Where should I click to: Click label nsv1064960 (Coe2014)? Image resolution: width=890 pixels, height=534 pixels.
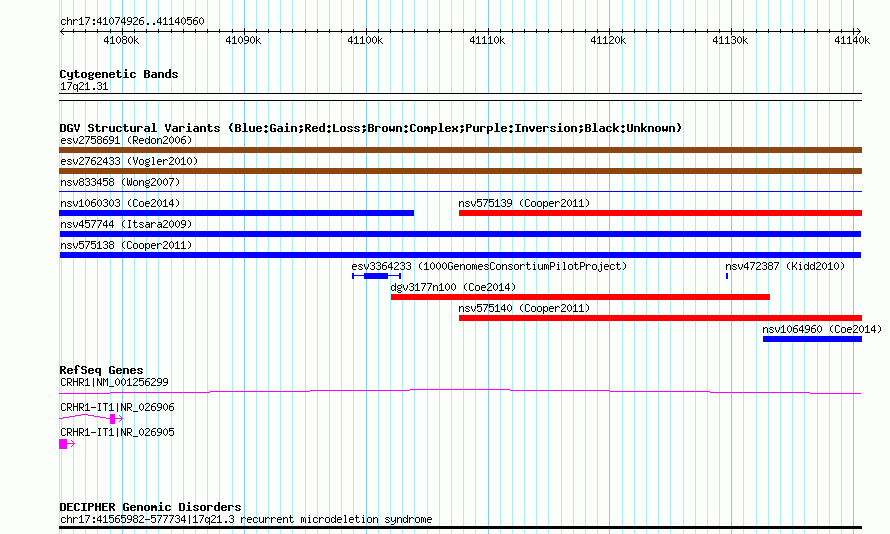tap(822, 329)
